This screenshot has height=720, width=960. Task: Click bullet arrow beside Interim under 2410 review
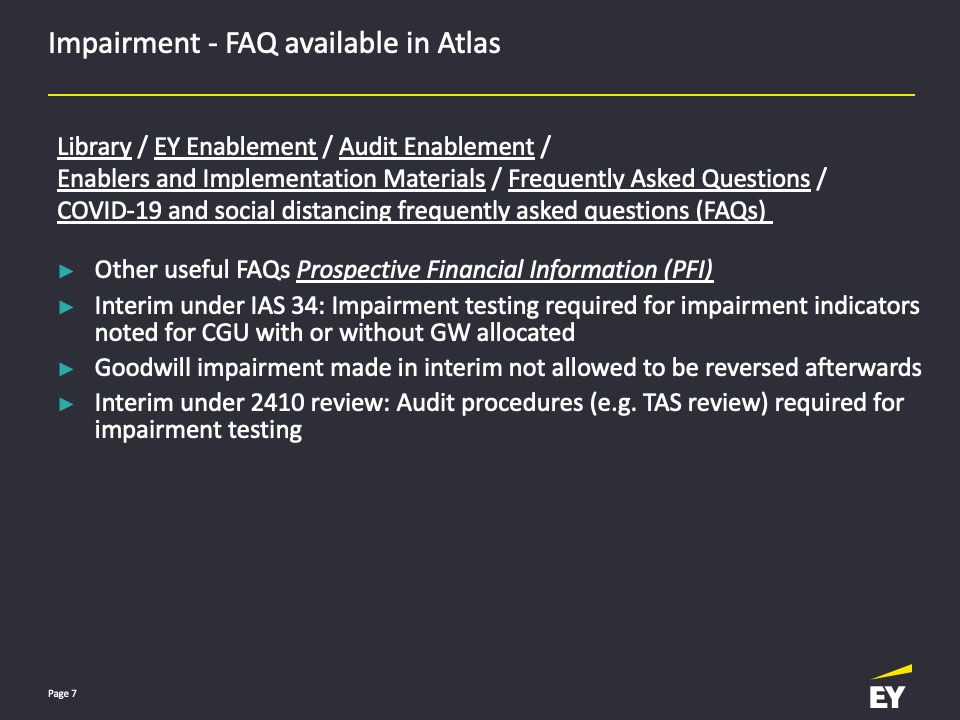(66, 404)
